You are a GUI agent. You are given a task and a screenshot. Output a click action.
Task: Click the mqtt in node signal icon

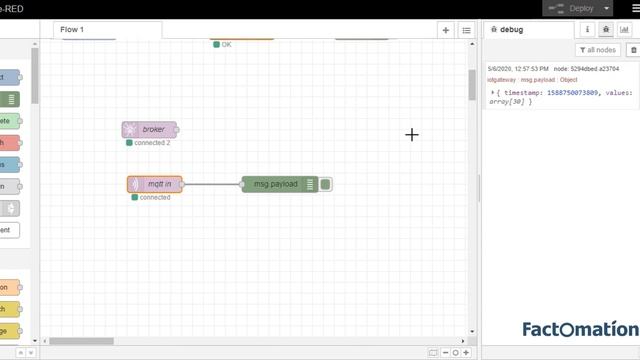click(134, 184)
